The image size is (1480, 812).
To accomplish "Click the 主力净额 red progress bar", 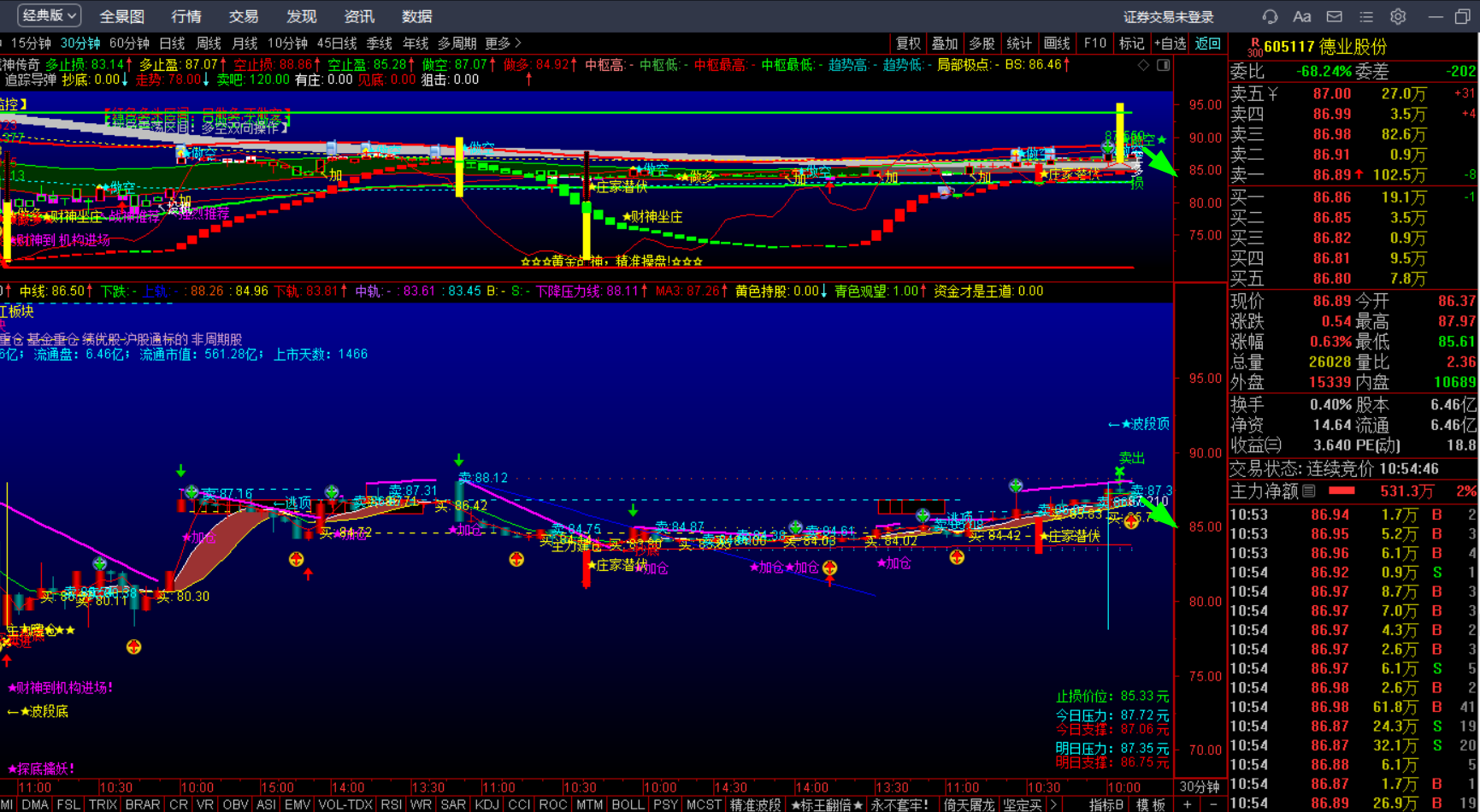I will (1341, 491).
